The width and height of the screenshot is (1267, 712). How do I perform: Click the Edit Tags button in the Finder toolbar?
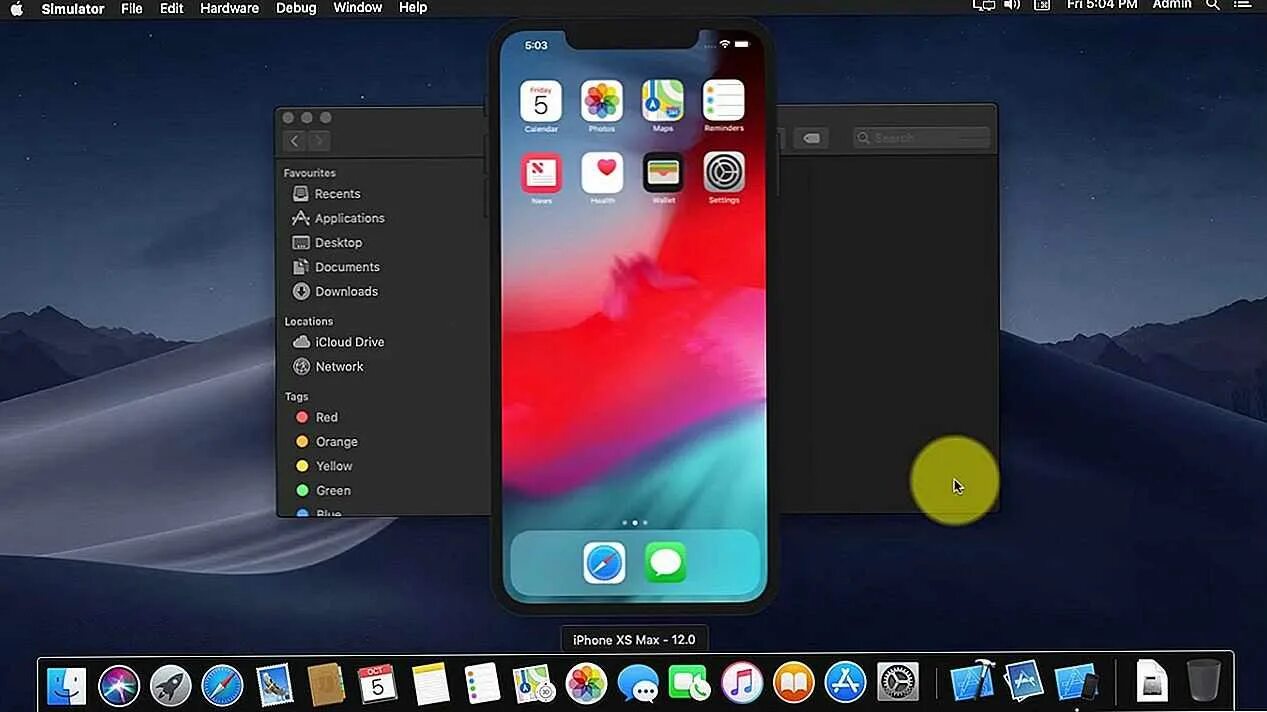coord(811,138)
